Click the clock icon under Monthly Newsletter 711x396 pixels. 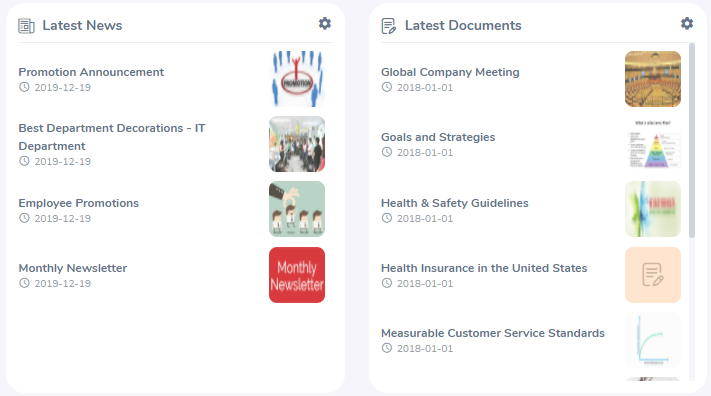click(24, 283)
